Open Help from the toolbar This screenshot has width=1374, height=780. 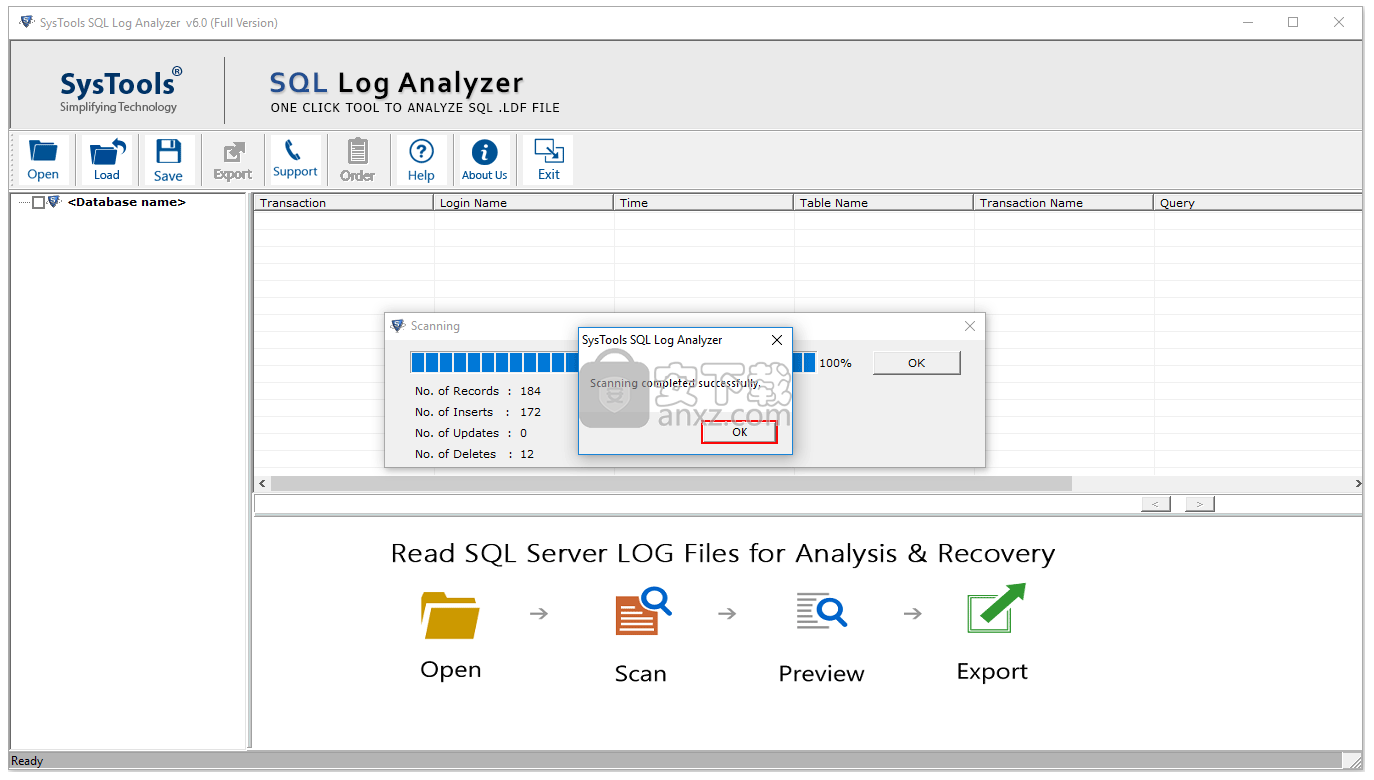[x=421, y=160]
